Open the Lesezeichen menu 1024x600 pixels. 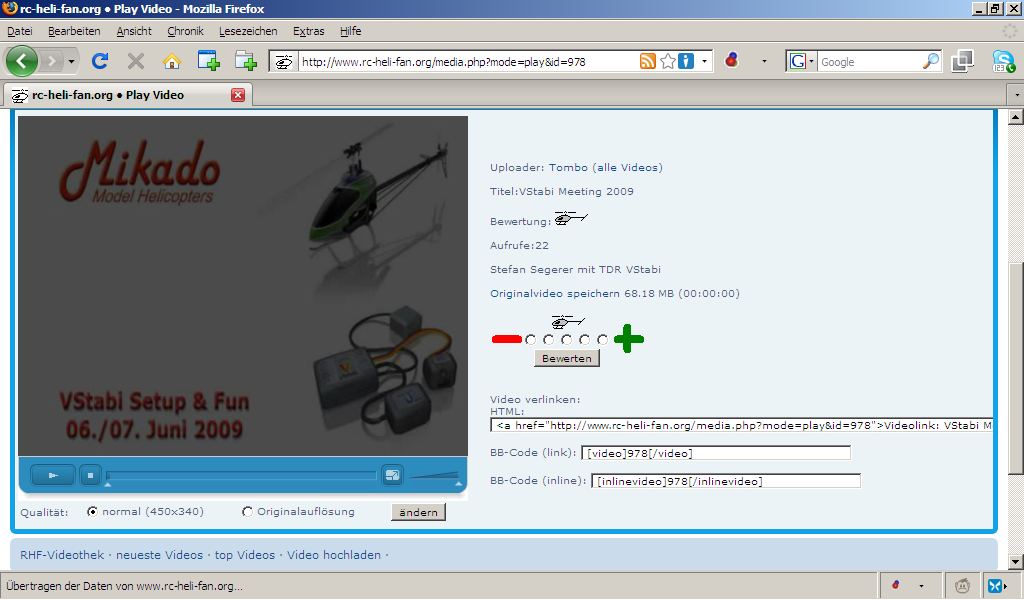pyautogui.click(x=248, y=31)
